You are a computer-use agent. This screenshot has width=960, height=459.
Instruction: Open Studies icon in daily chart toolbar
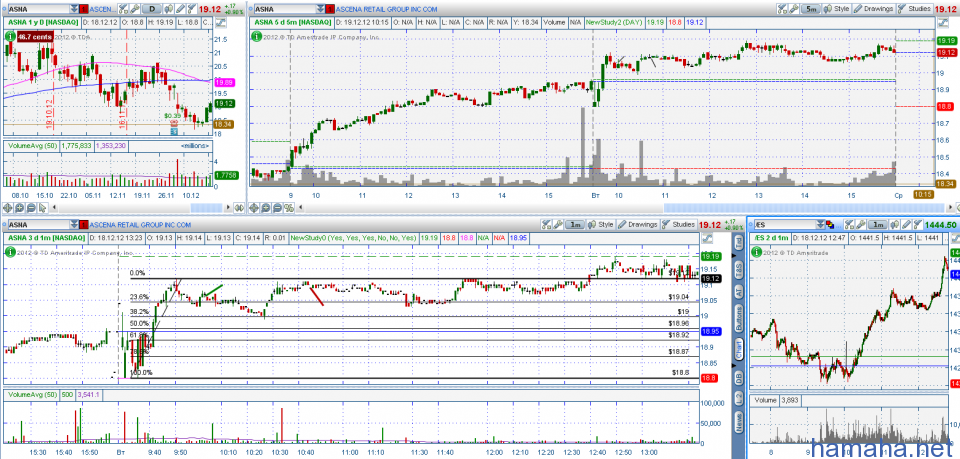192,9
